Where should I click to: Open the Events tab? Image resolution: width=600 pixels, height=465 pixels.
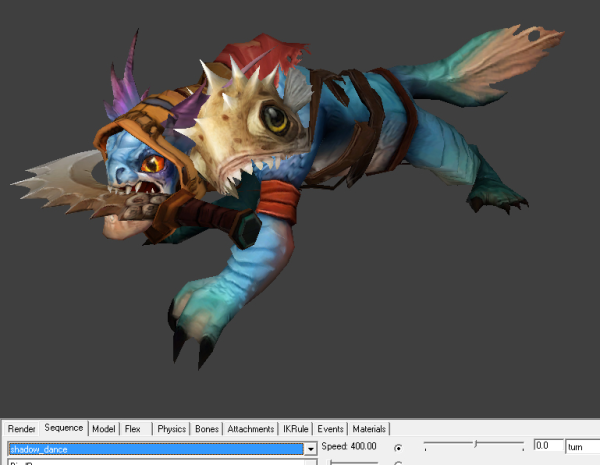pos(330,429)
